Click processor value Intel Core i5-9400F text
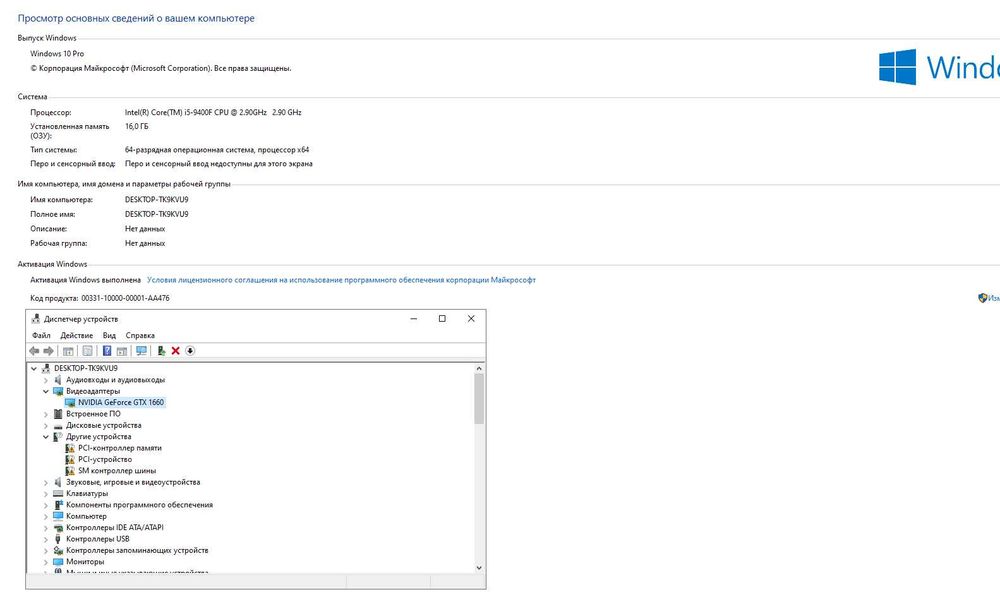The image size is (1000, 606). pyautogui.click(x=213, y=112)
